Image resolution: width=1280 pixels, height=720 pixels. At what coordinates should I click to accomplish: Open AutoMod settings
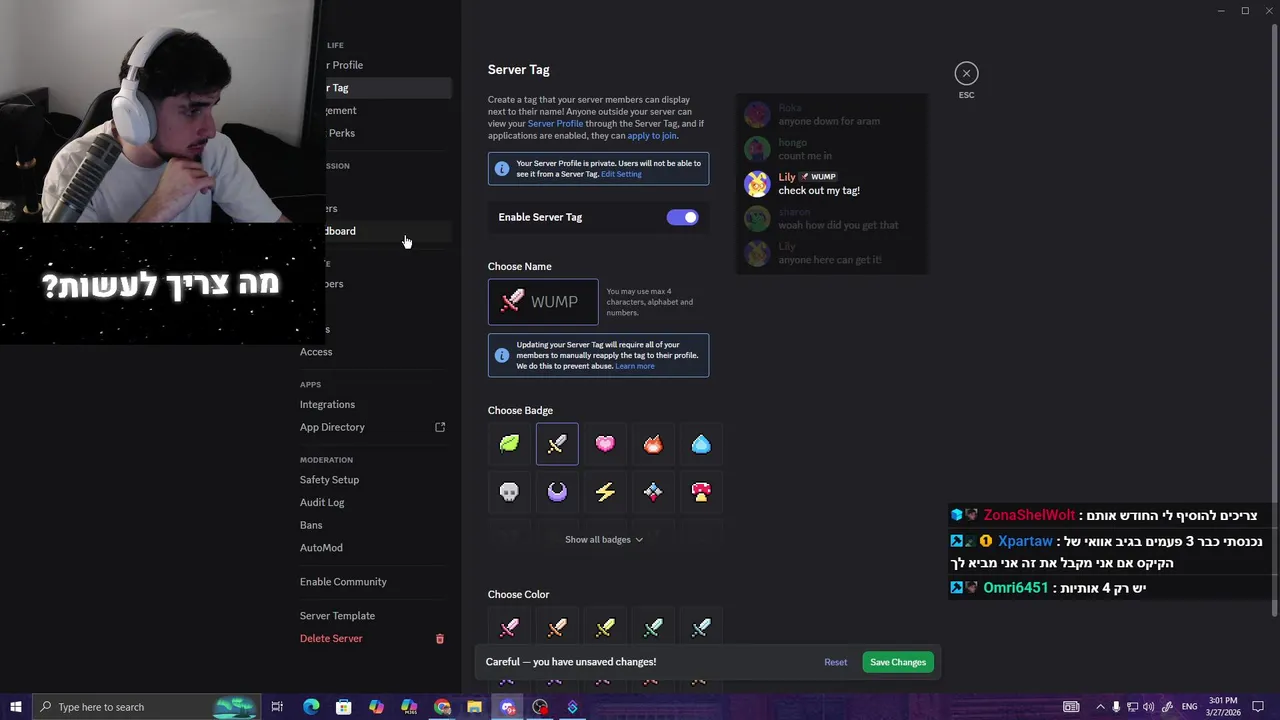(x=321, y=548)
